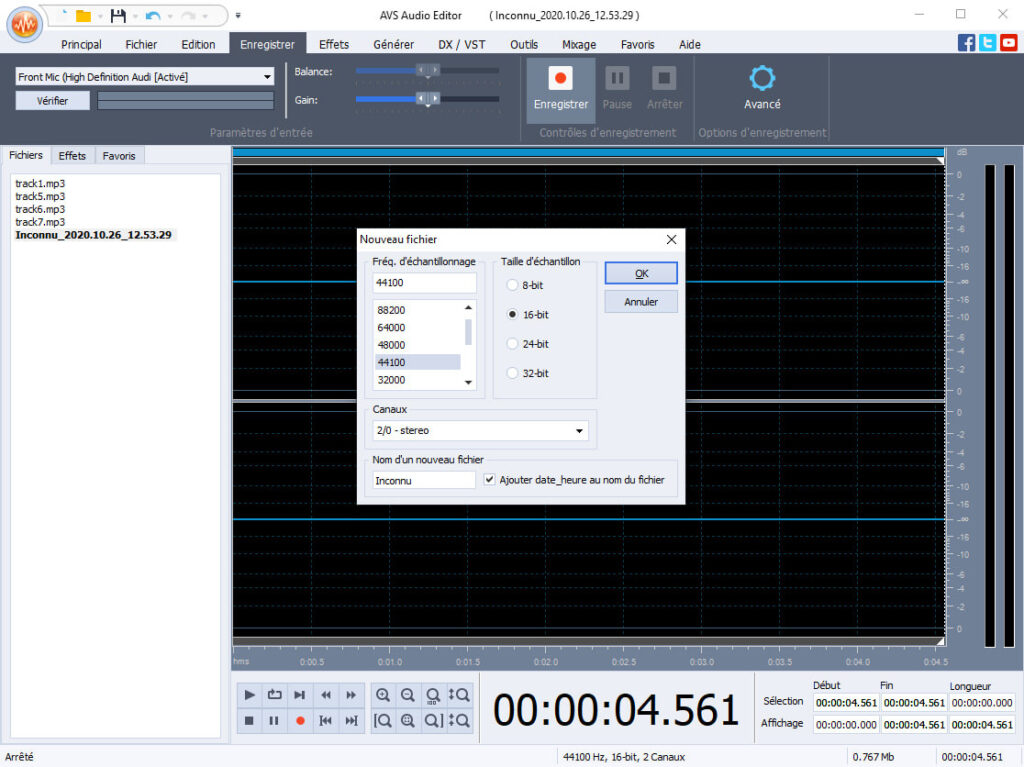Open the Canaux channel dropdown
Viewport: 1024px width, 767px height.
coord(578,430)
